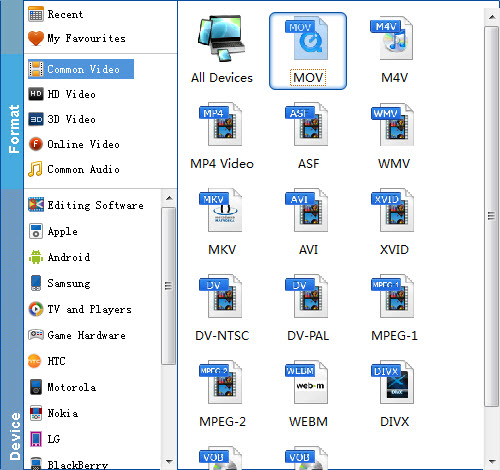Click the music note Common Audio icon
The height and width of the screenshot is (470, 500).
(35, 169)
